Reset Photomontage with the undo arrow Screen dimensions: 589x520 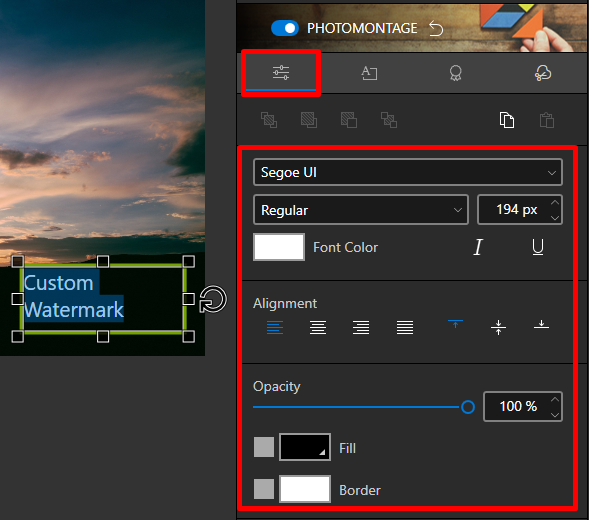pyautogui.click(x=436, y=29)
